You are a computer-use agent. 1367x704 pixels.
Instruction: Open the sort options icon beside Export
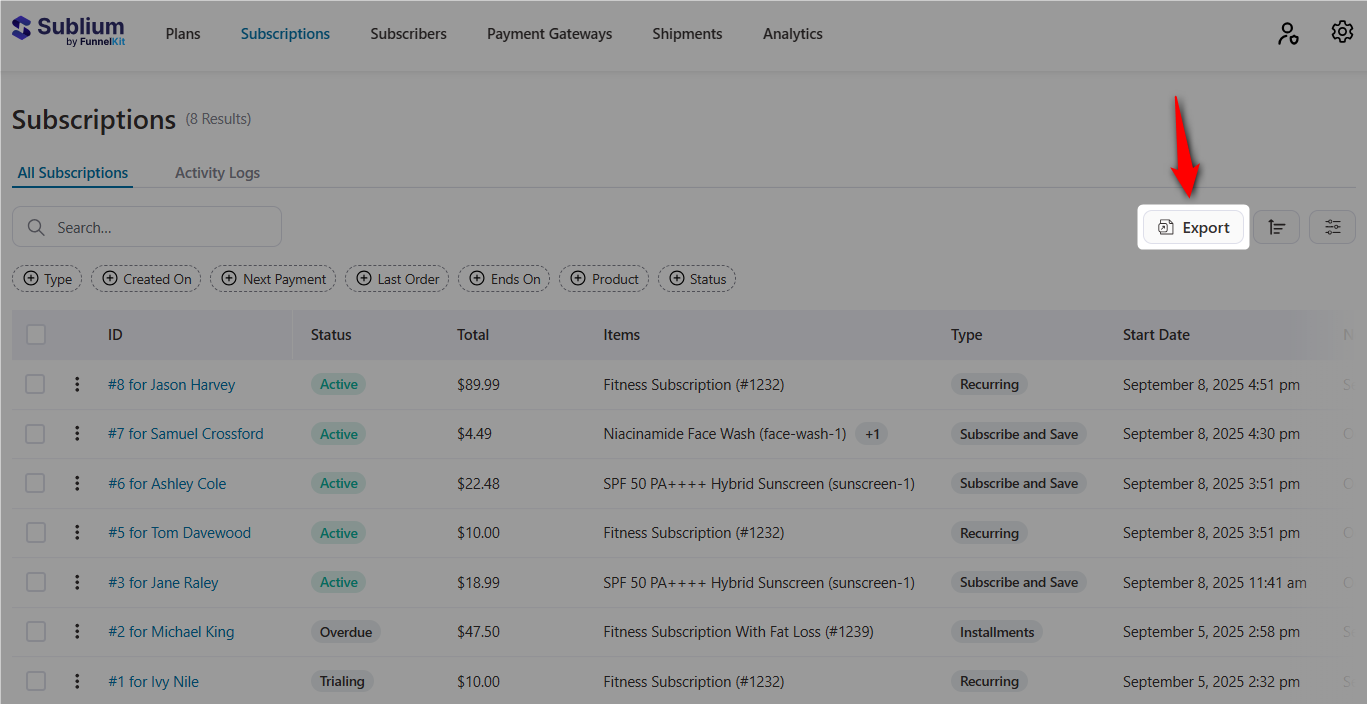click(x=1277, y=227)
